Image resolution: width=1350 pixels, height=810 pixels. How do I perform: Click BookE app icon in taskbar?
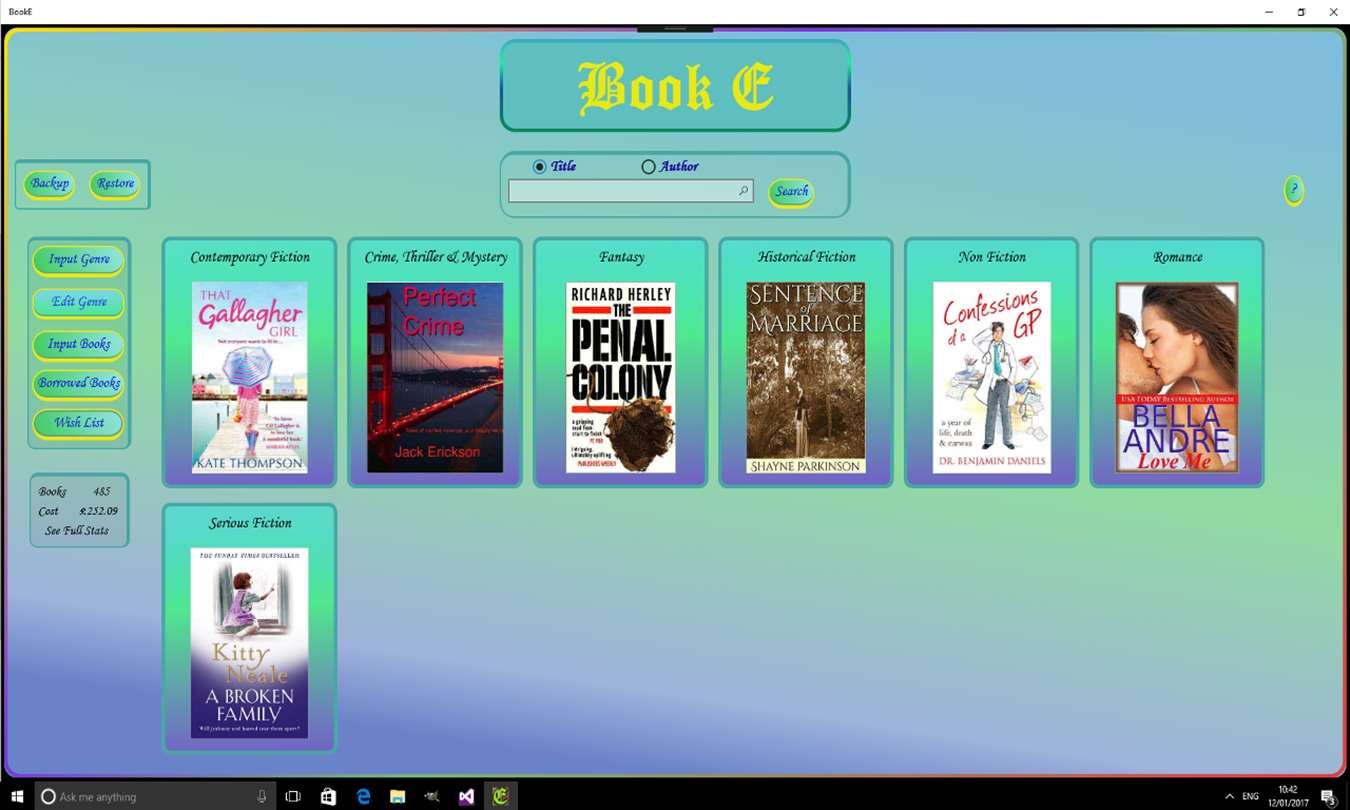[501, 797]
